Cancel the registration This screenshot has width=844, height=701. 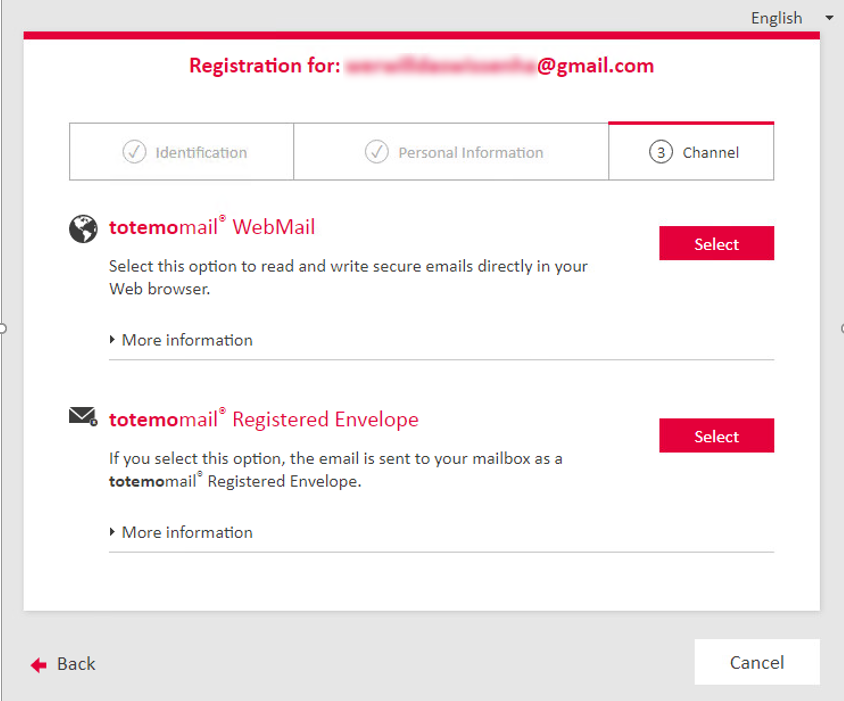point(757,662)
